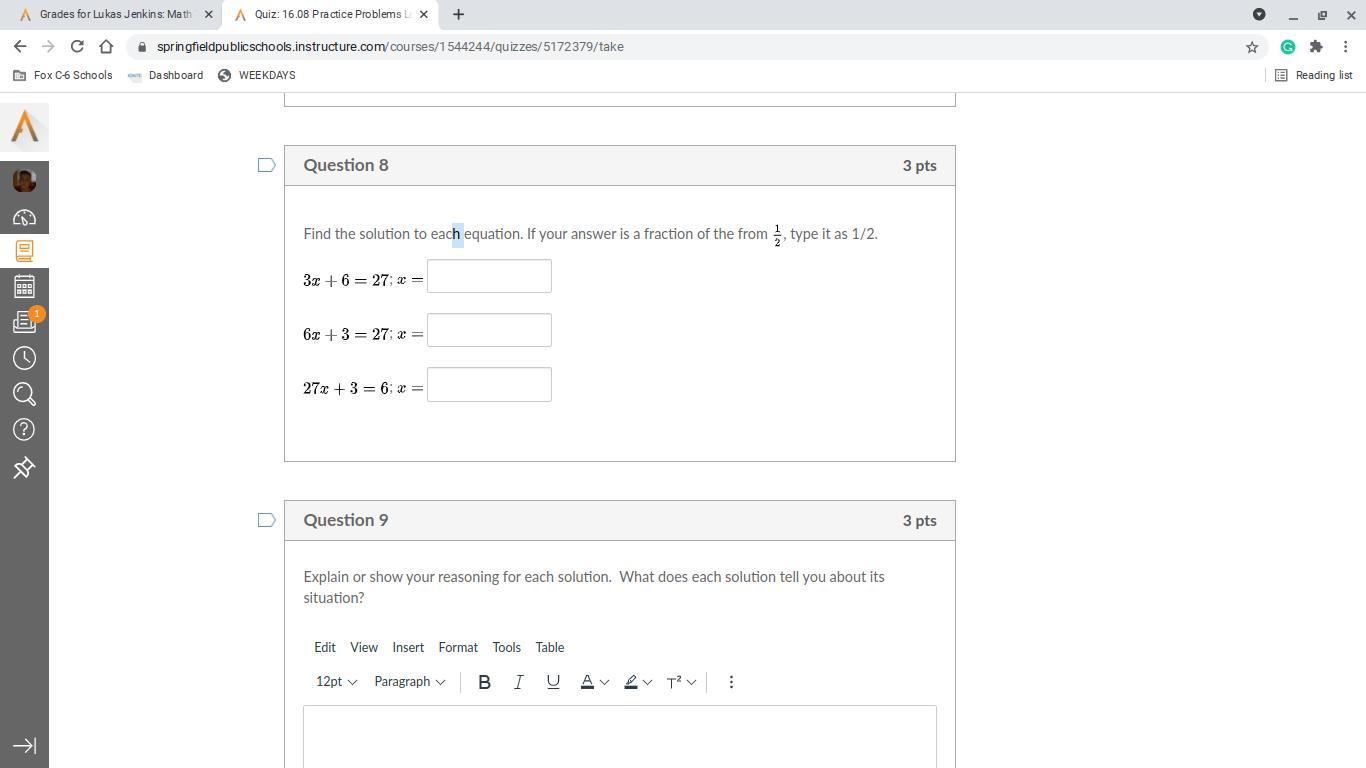Open the Table menu in editor
Screen dimensions: 1366x768
click(x=550, y=647)
